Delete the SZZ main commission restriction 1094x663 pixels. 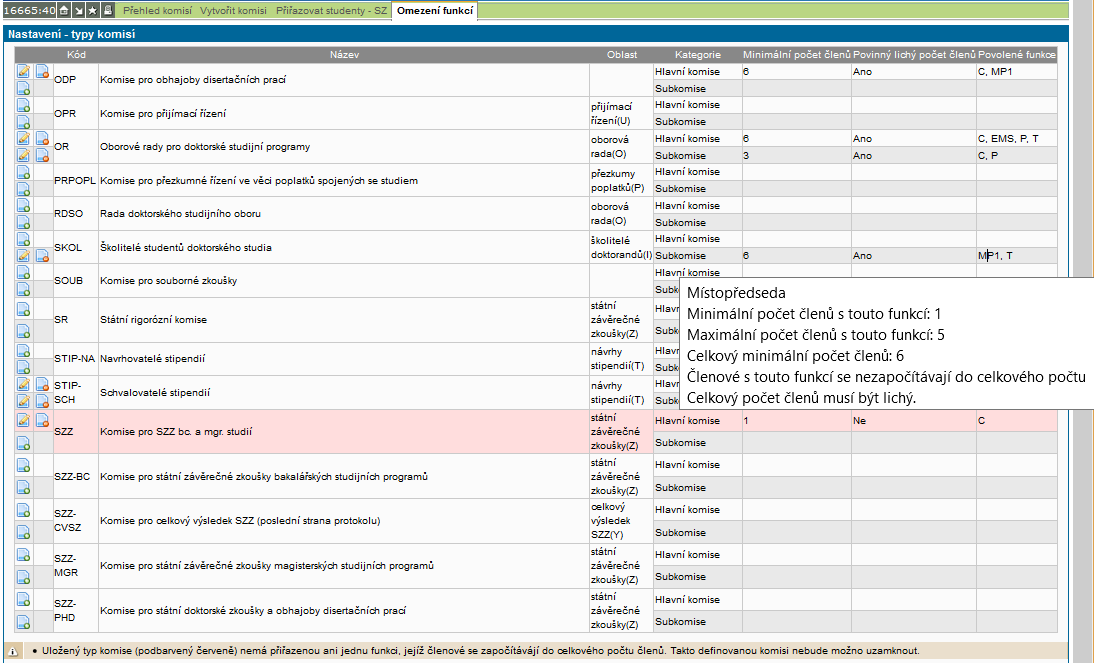[43, 421]
